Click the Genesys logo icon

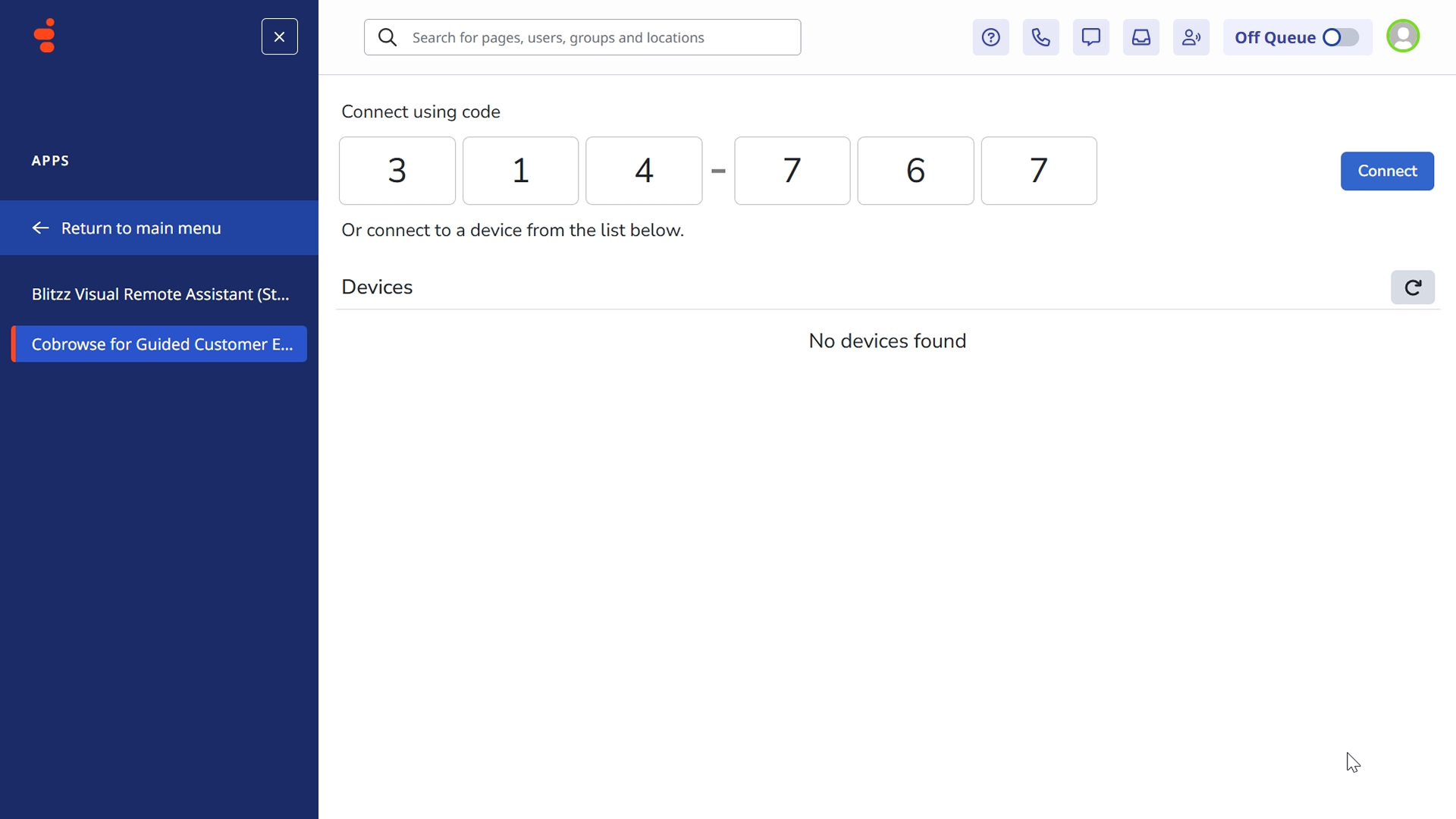45,36
